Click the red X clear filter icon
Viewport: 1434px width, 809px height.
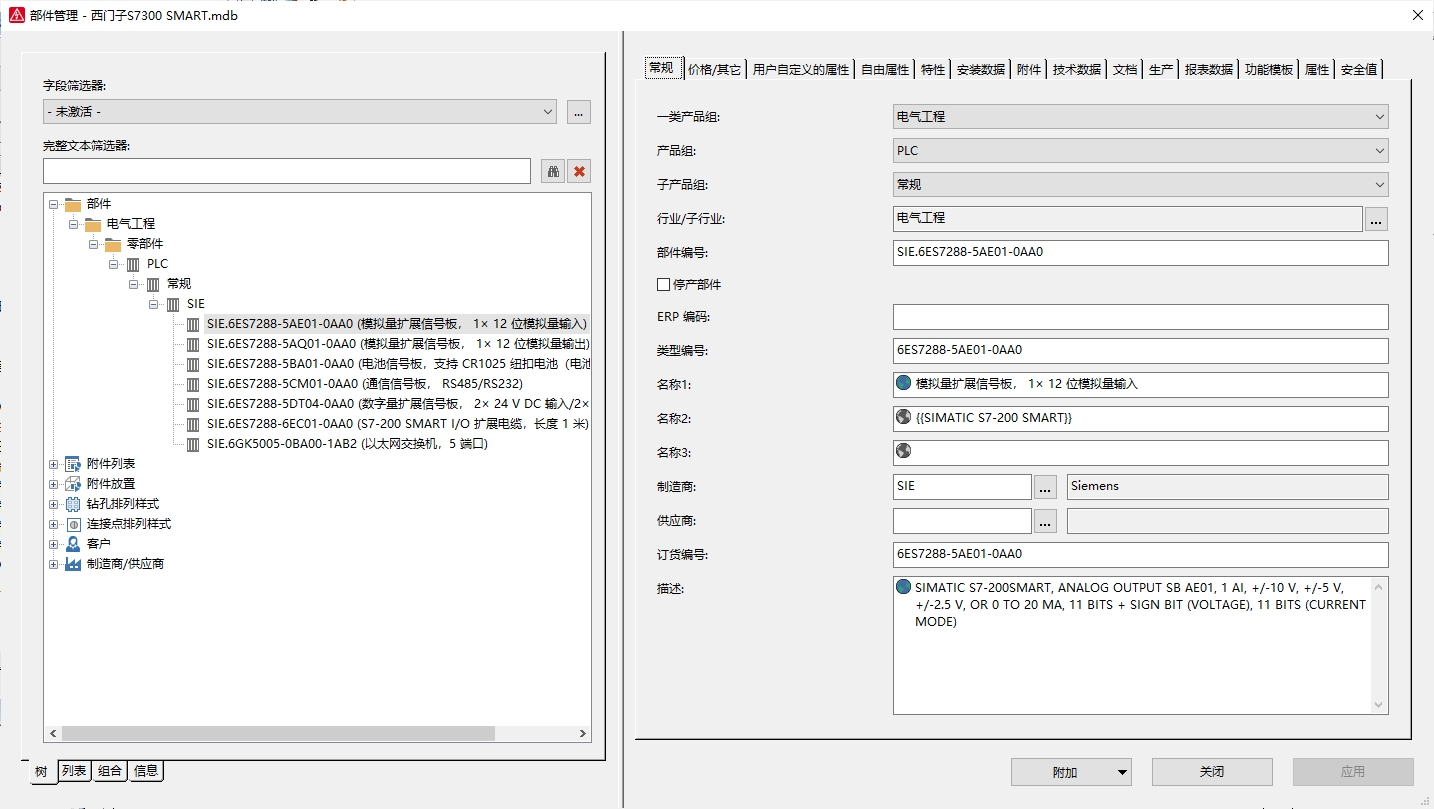(x=579, y=171)
